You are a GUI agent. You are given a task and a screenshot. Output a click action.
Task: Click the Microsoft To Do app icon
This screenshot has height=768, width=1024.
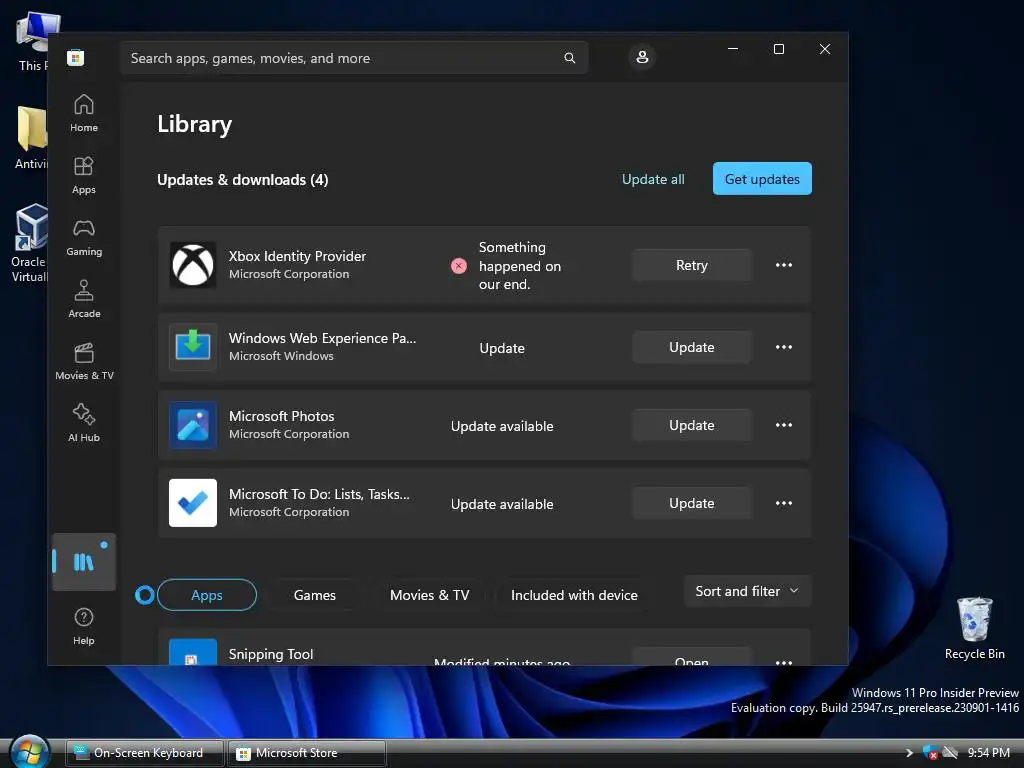(x=193, y=503)
